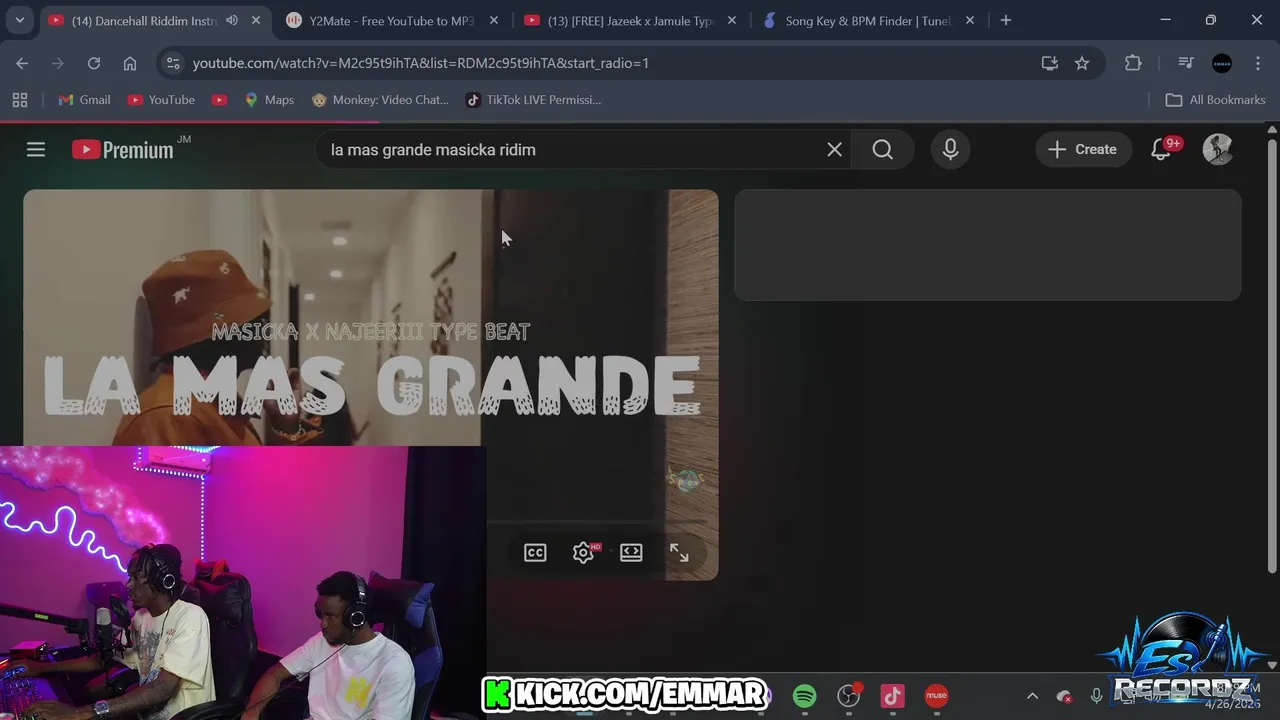Open Chrome media controls
This screenshot has width=1280, height=720.
(1186, 63)
